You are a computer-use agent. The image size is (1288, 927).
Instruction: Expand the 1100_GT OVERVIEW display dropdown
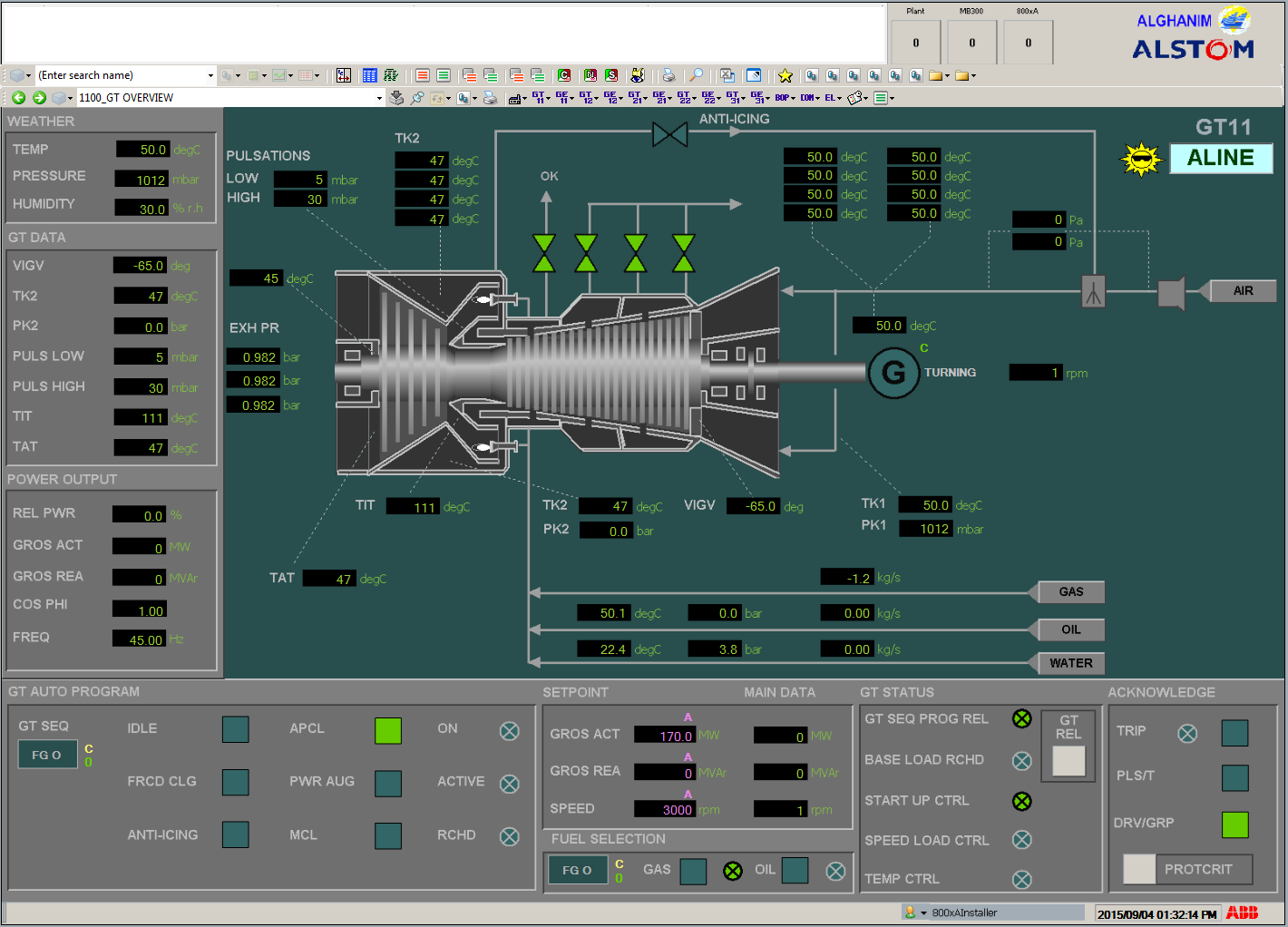(x=379, y=98)
